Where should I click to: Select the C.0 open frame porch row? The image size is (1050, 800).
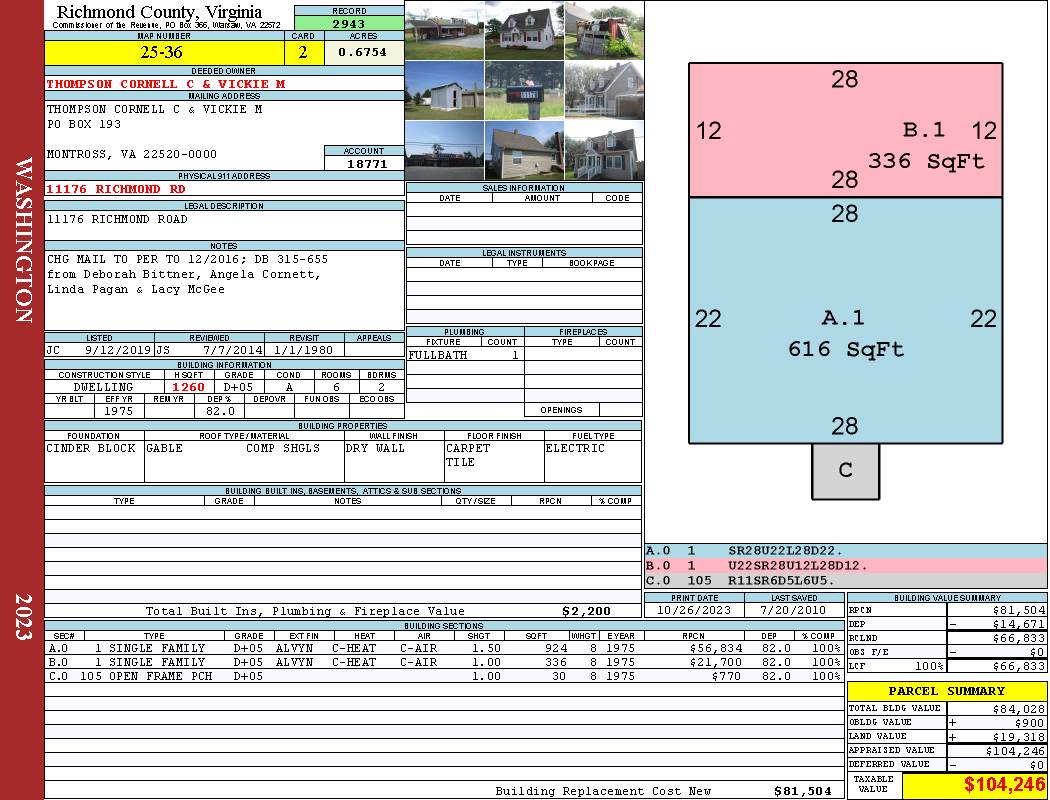pyautogui.click(x=443, y=676)
